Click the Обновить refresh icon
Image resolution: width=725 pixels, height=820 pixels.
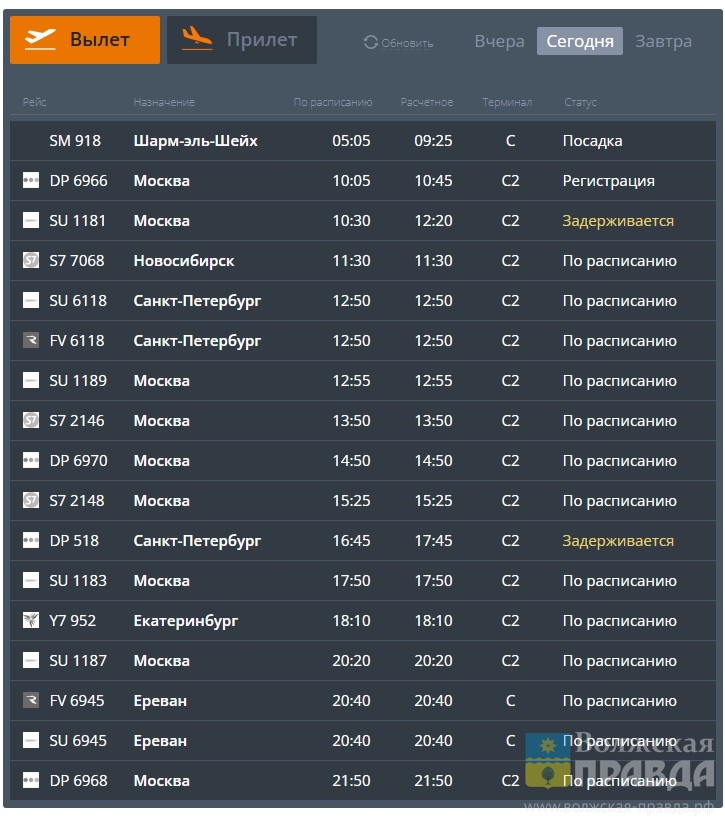coord(371,43)
